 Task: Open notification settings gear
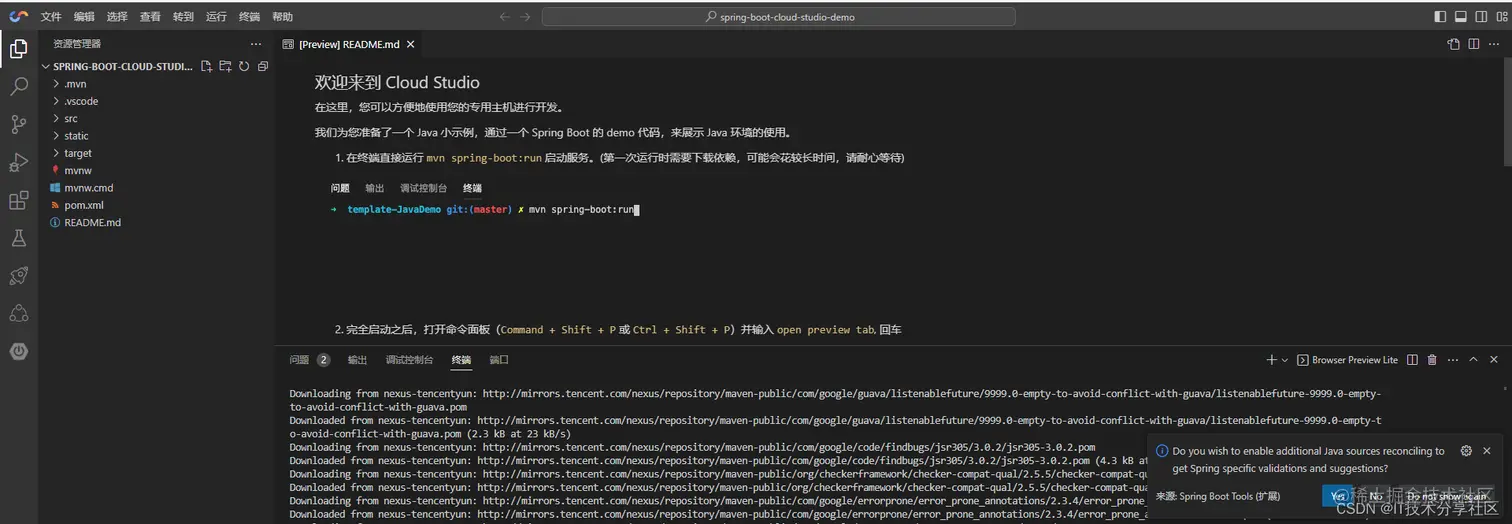coord(1466,451)
